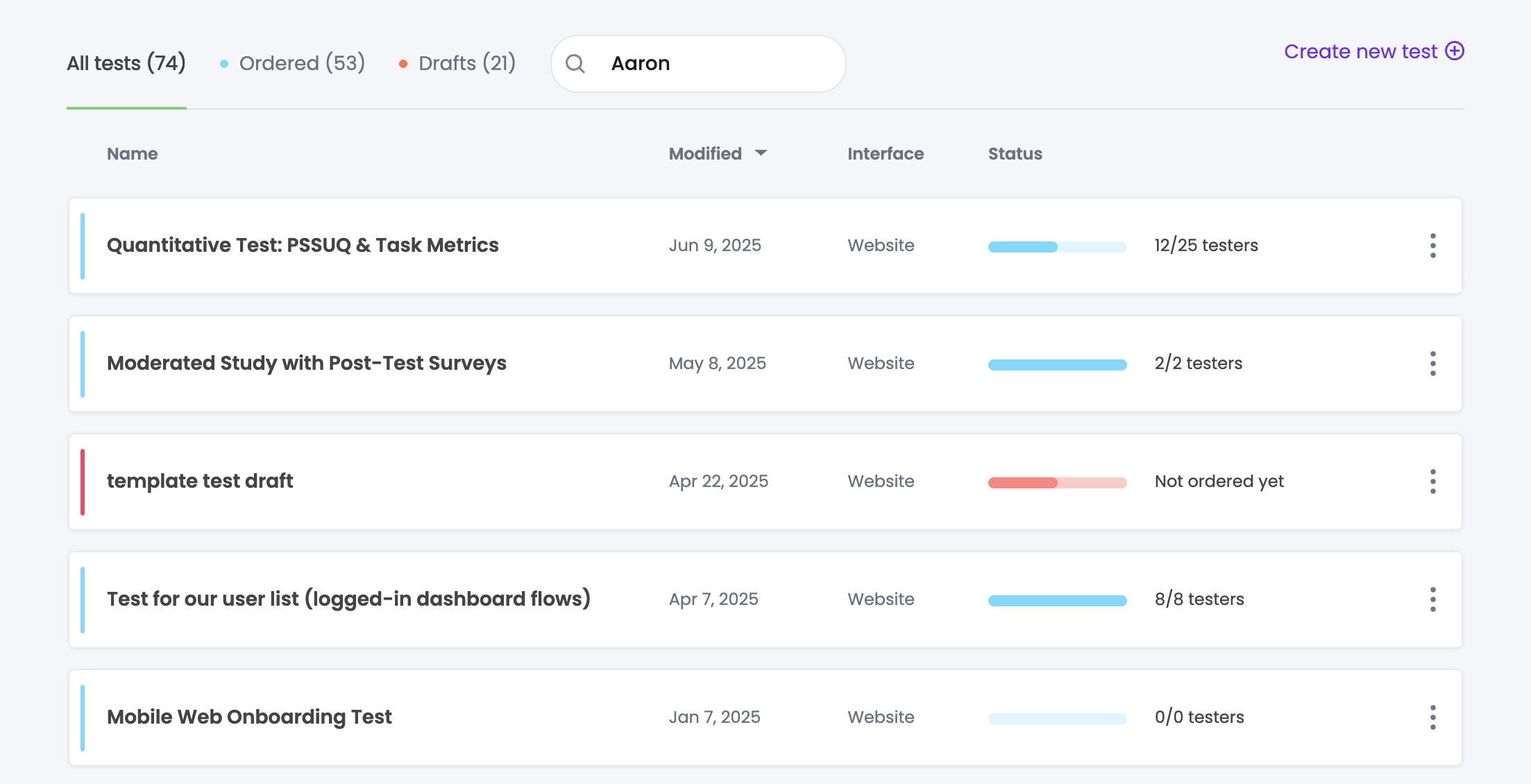Click the May 8, 2025 date
1531x784 pixels.
point(718,363)
